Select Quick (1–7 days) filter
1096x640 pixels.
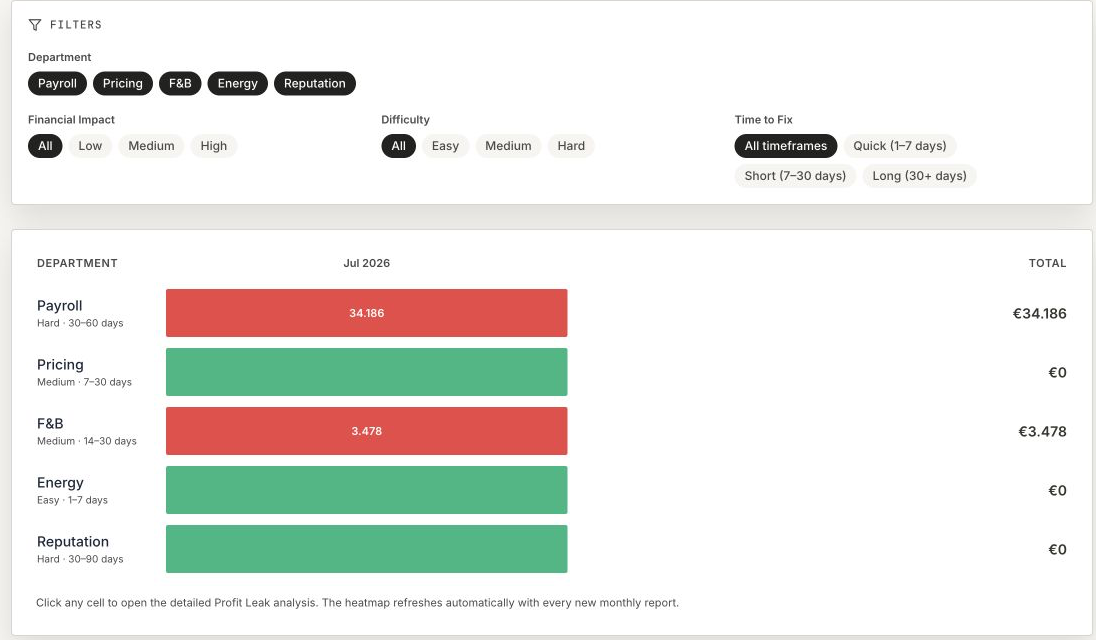point(900,146)
